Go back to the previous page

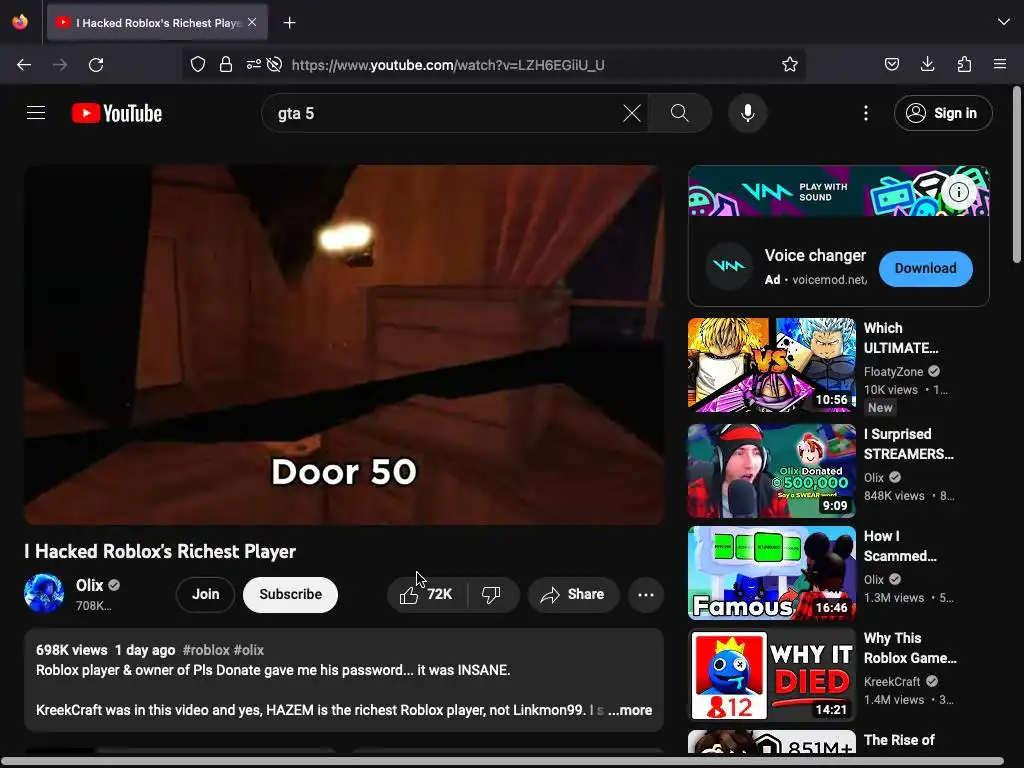(x=24, y=65)
